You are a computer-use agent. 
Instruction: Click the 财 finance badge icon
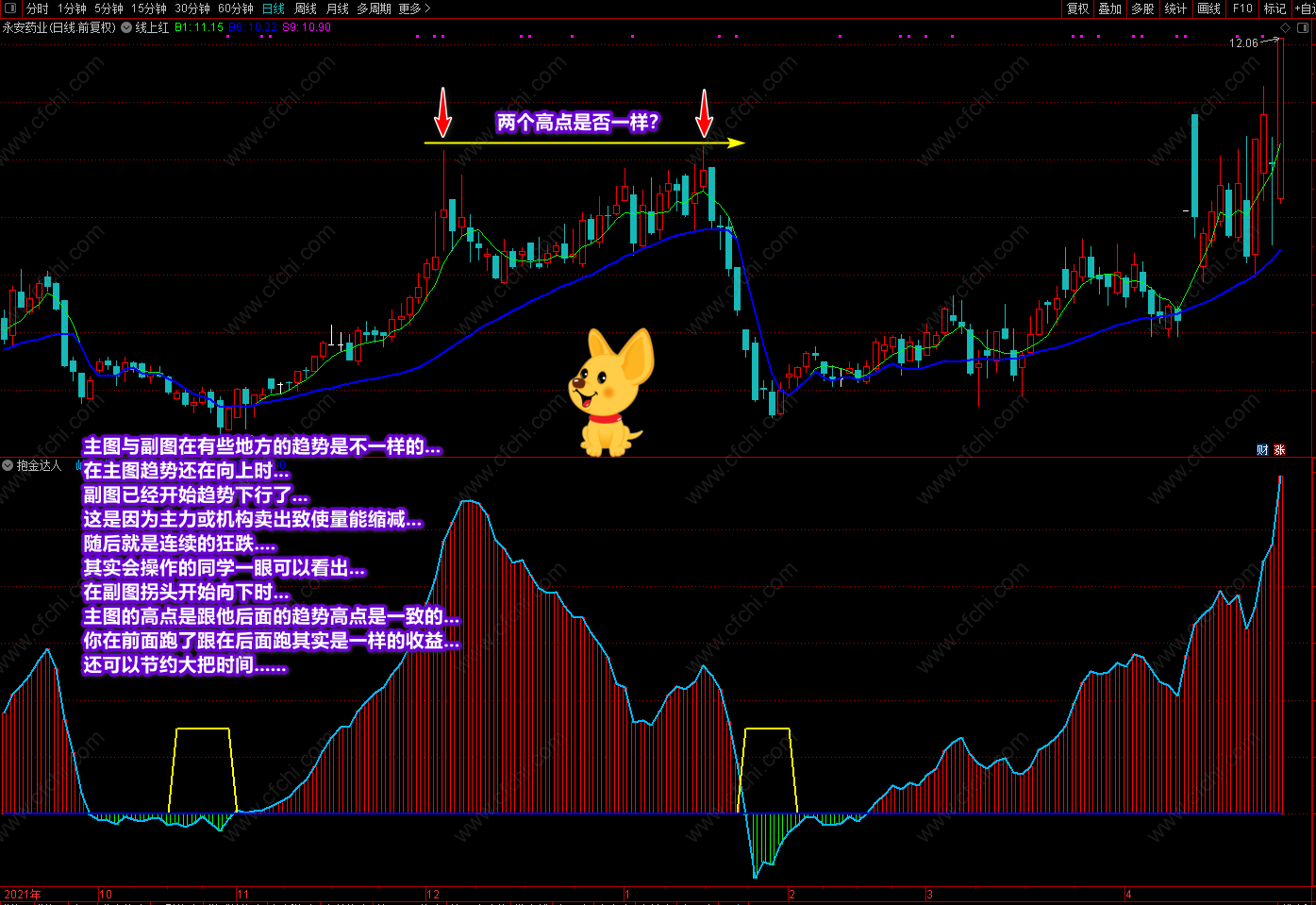(x=1262, y=449)
